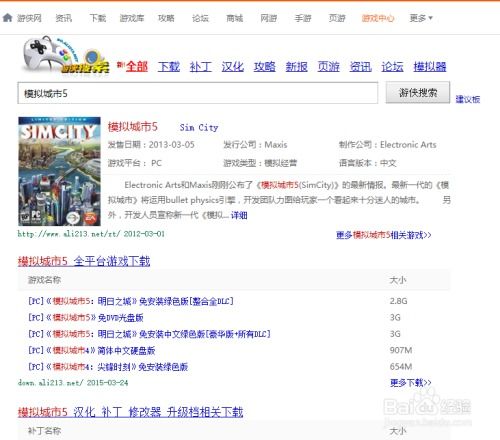The image size is (500, 440).
Task: Select the 页游 search category tab
Action: [x=329, y=67]
